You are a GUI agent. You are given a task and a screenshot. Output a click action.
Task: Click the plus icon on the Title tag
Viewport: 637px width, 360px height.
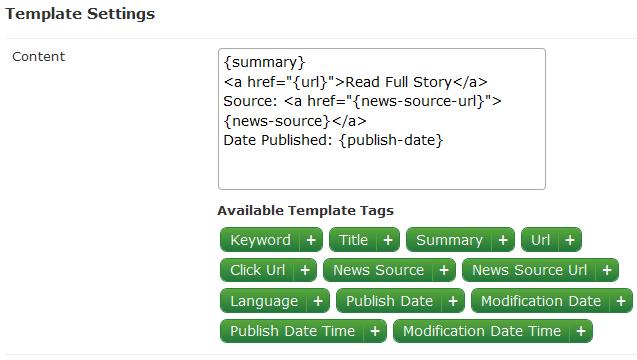388,240
